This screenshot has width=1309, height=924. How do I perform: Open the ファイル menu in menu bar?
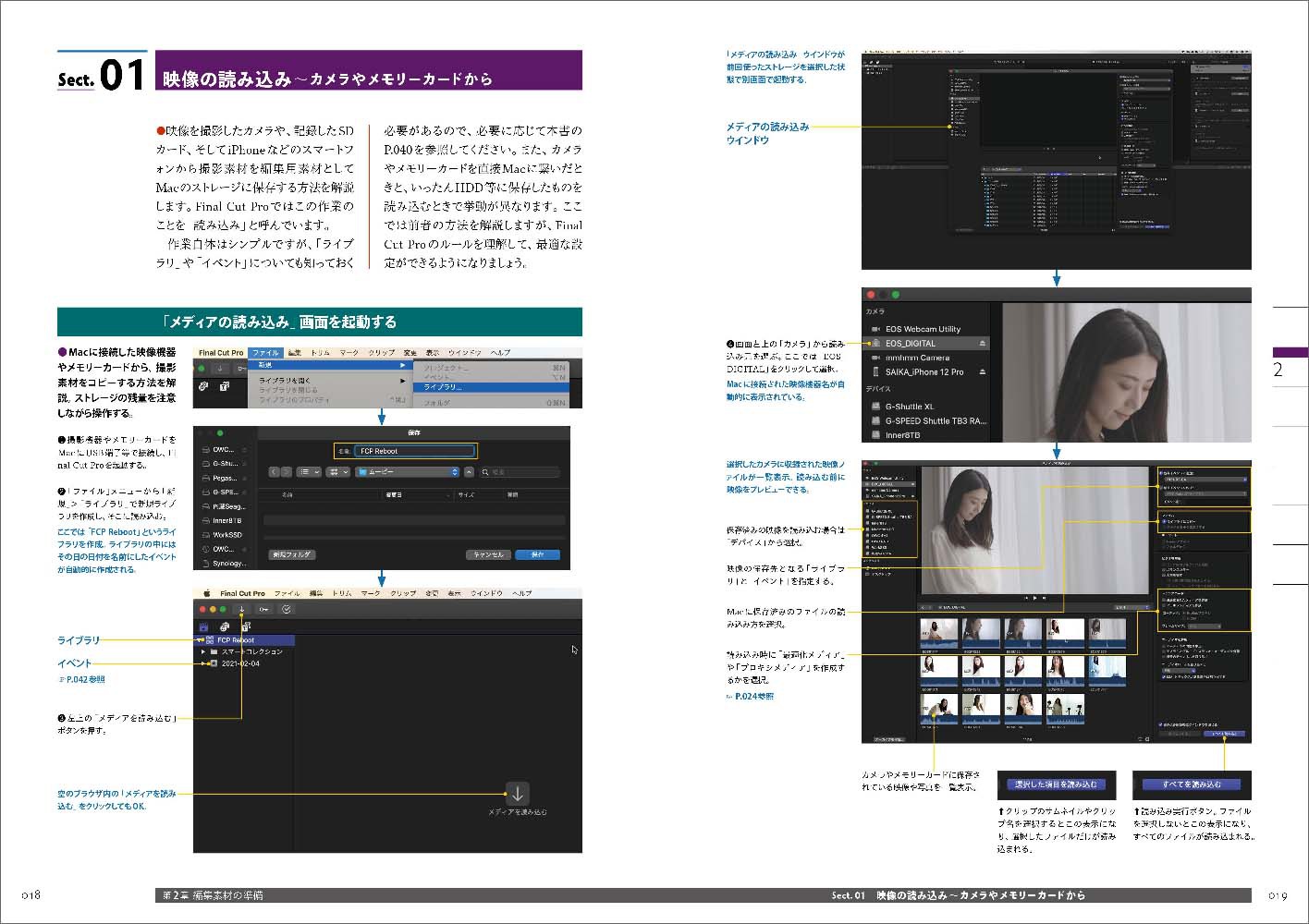[265, 353]
